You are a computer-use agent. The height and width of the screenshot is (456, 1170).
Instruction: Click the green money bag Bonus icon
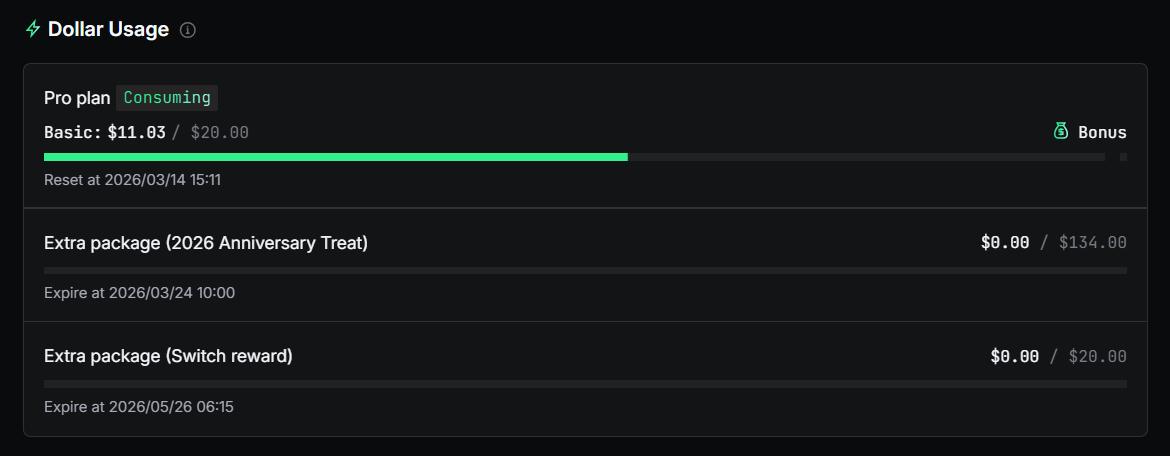coord(1061,131)
